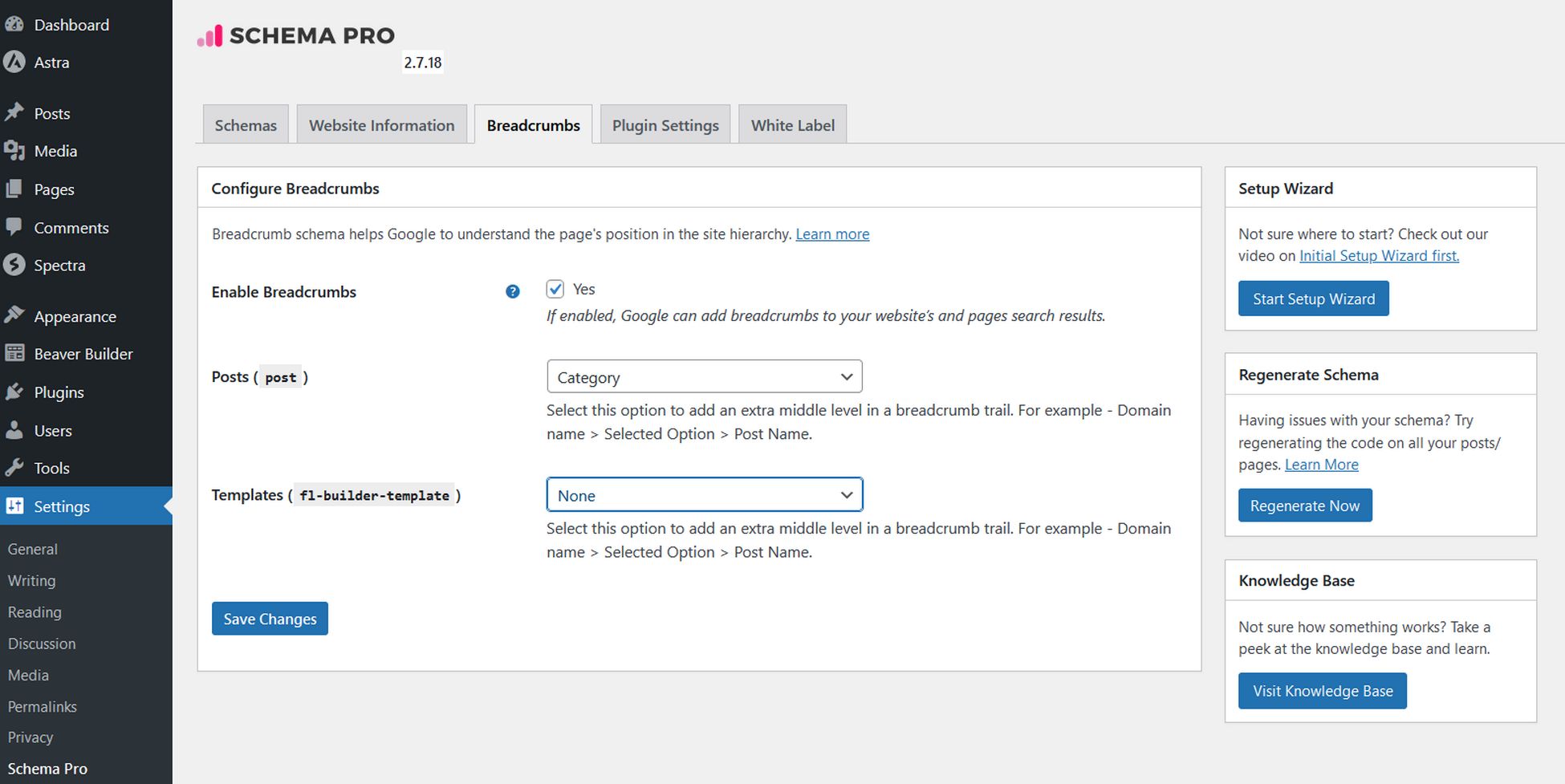Click the fl-builder-template code label
Image resolution: width=1565 pixels, height=784 pixels.
pos(374,495)
